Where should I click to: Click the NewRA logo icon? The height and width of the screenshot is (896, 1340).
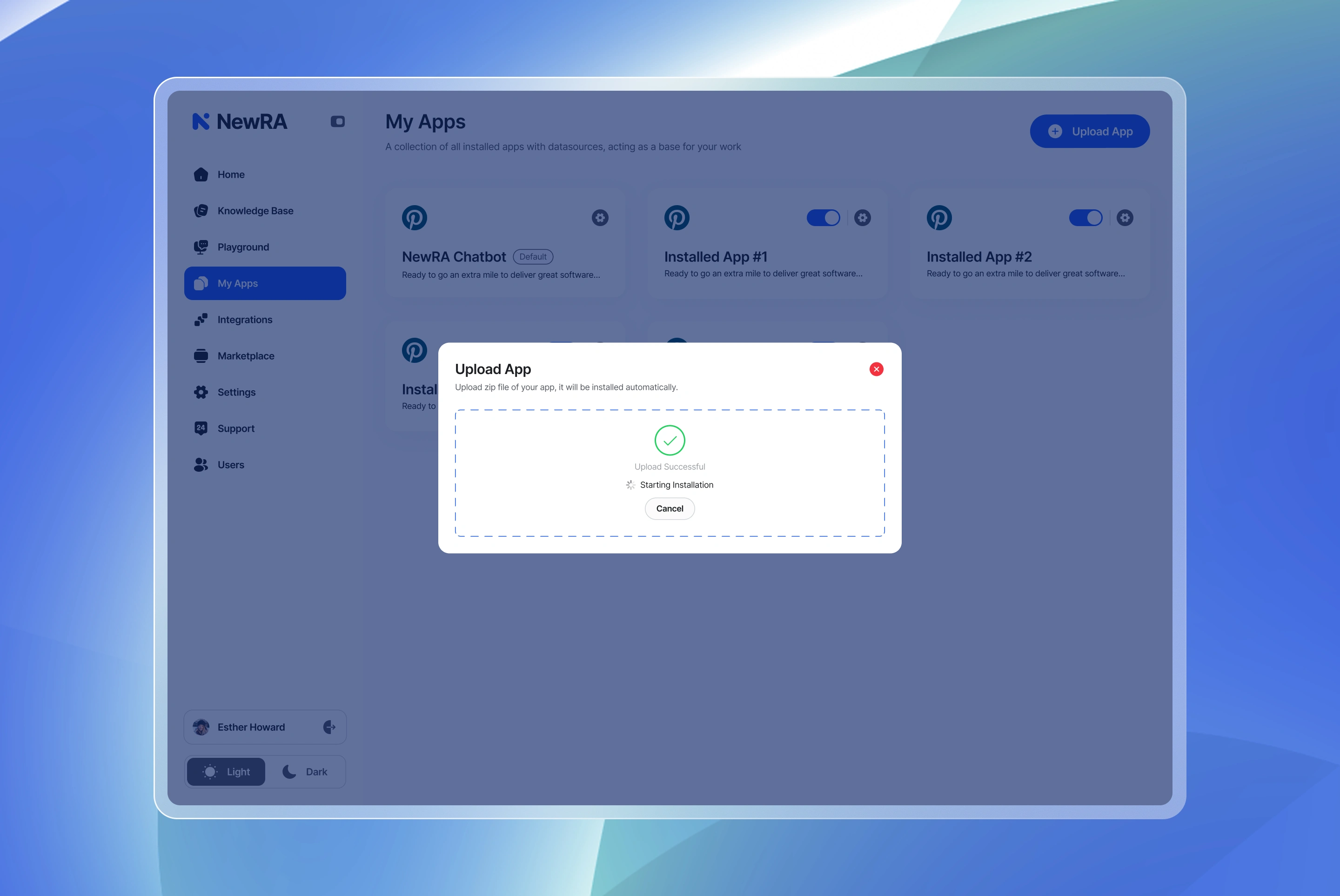pos(201,121)
